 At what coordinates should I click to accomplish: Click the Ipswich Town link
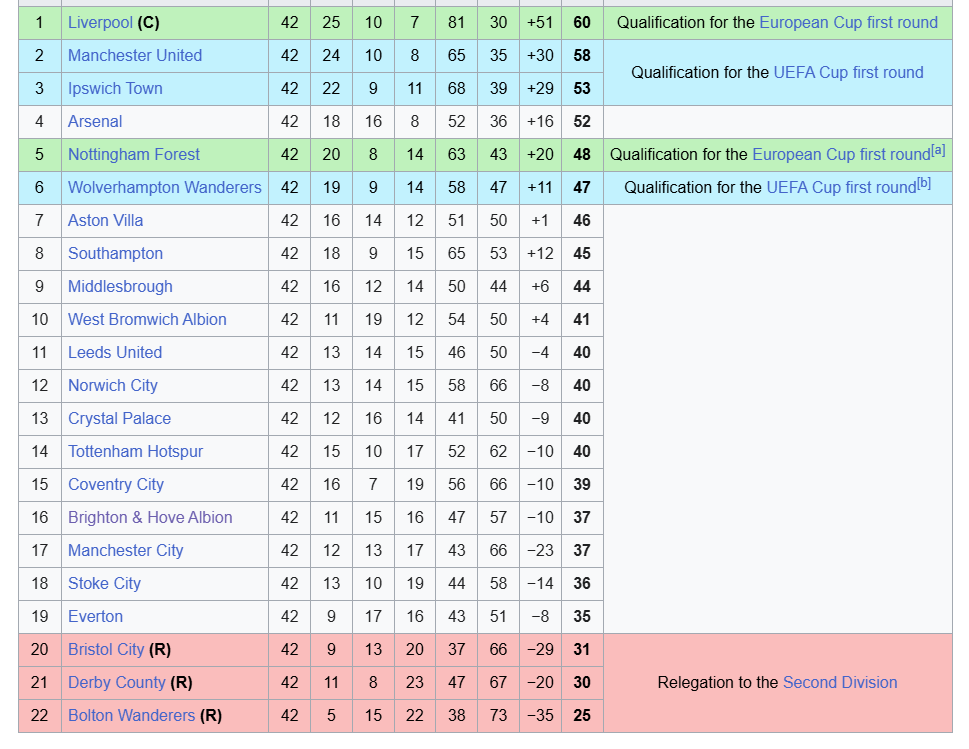pyautogui.click(x=115, y=88)
